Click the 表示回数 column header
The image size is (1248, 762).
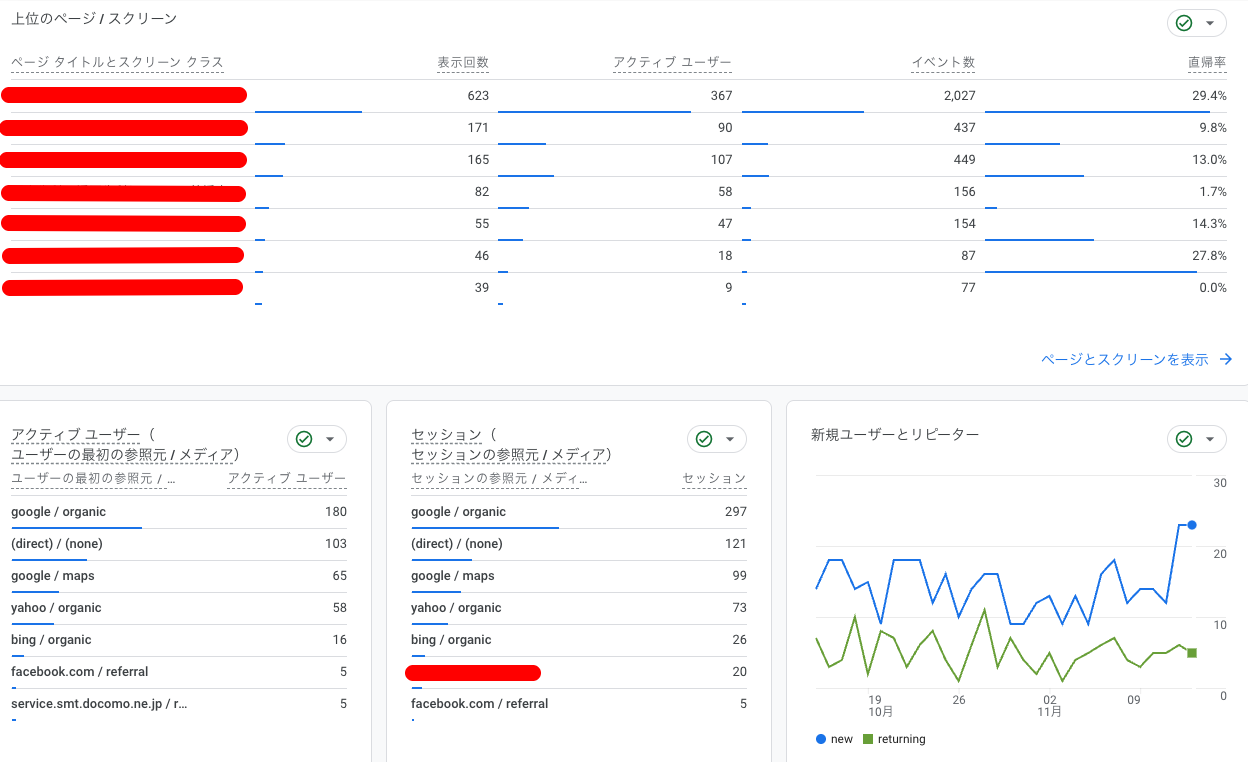tap(463, 62)
